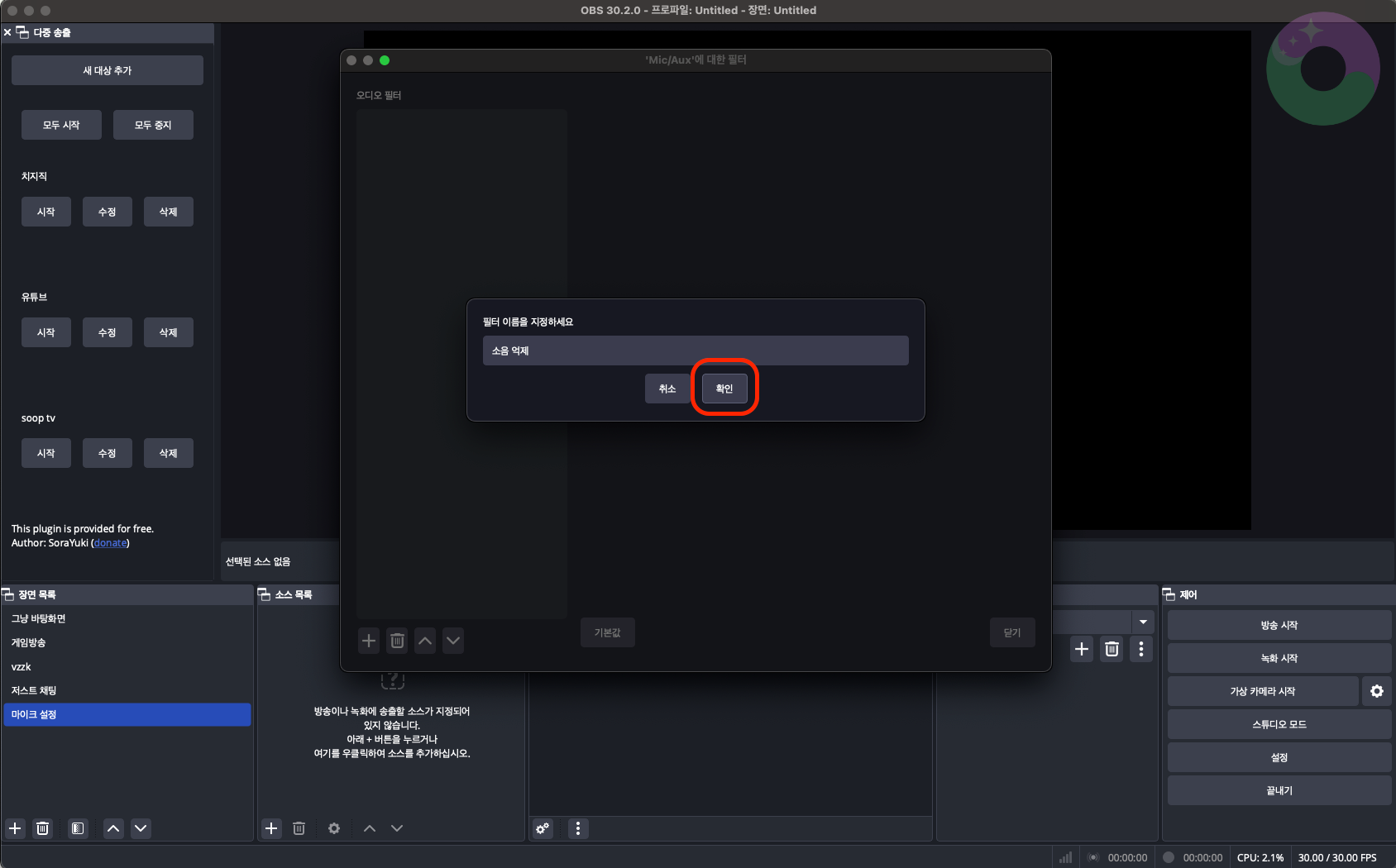Close the 다중 송출 dock with X icon
Viewport: 1396px width, 868px height.
point(7,32)
